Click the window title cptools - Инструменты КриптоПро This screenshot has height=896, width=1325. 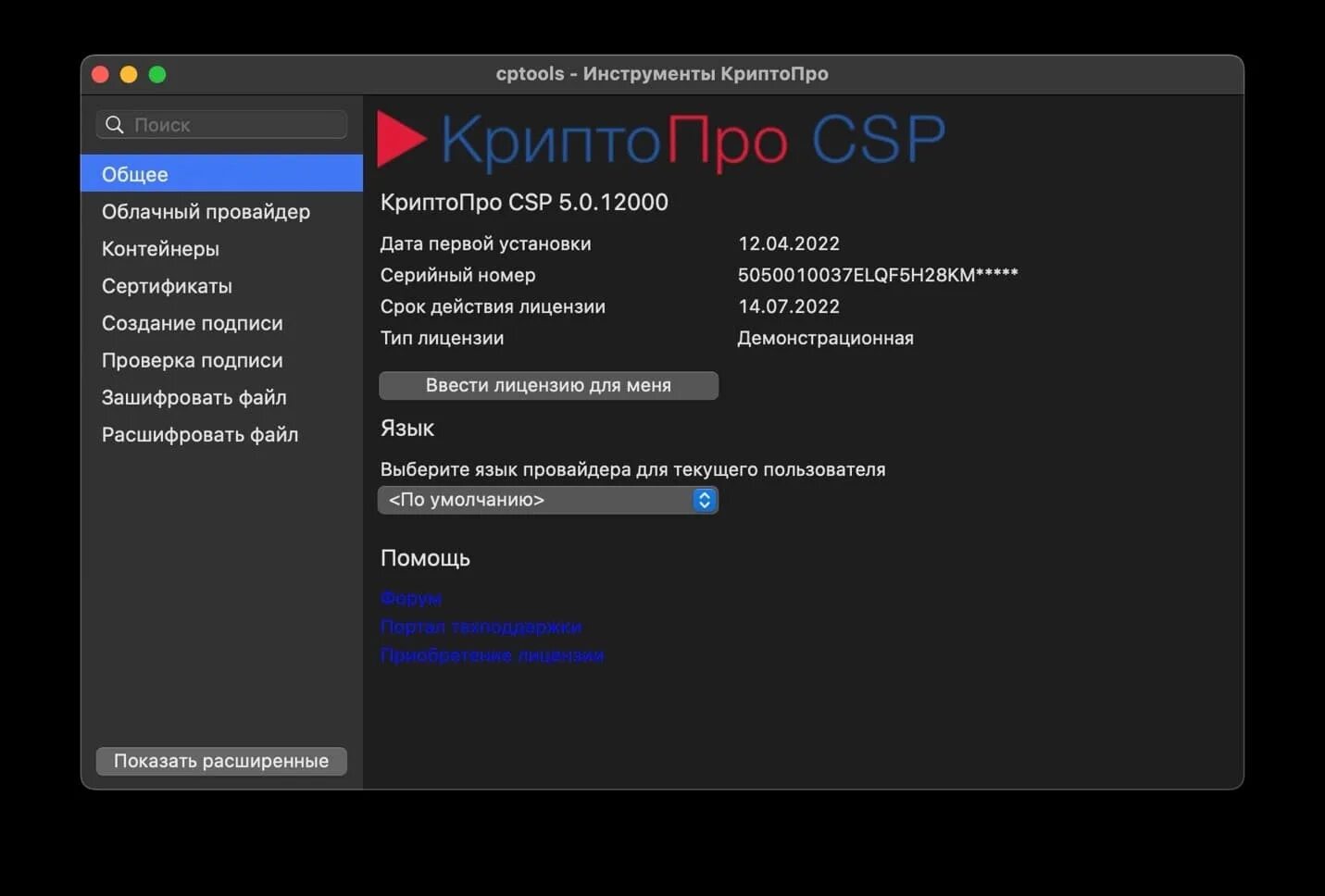point(662,73)
